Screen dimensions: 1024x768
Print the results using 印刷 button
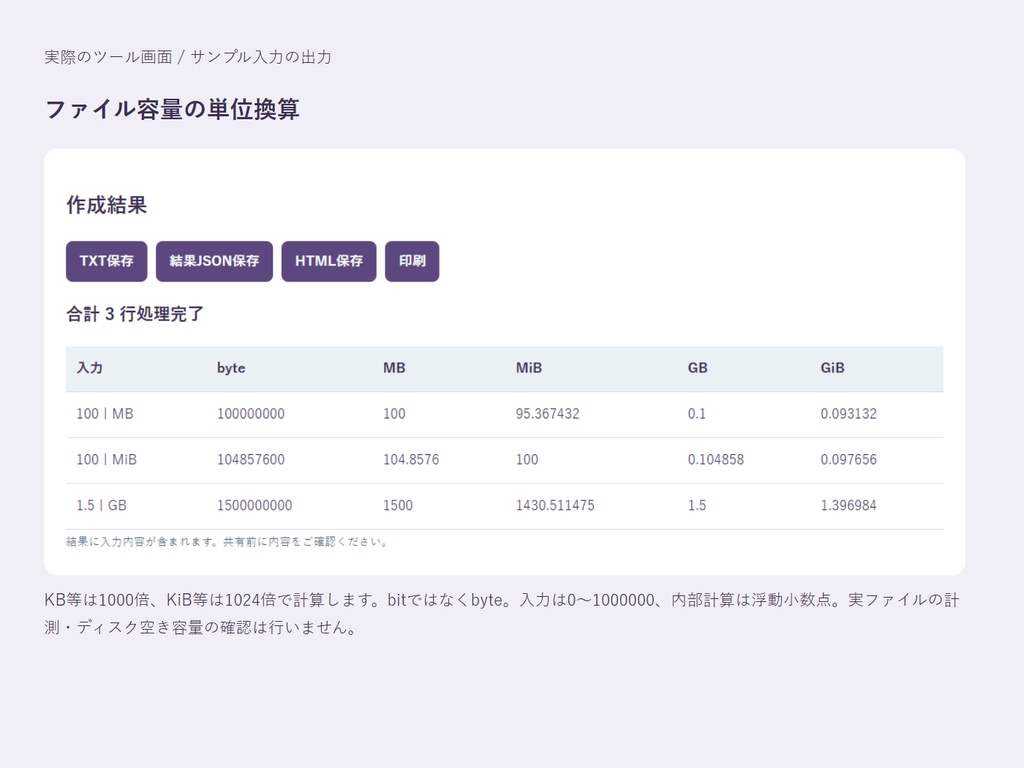(x=412, y=261)
